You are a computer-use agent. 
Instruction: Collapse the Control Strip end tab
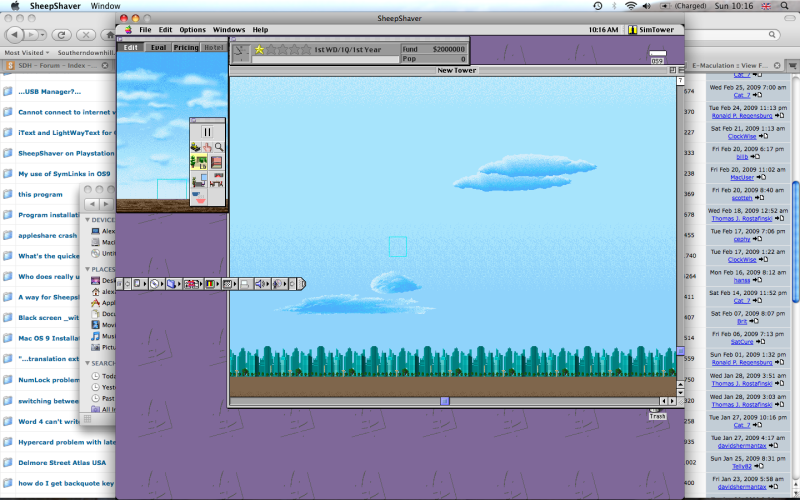[x=302, y=284]
